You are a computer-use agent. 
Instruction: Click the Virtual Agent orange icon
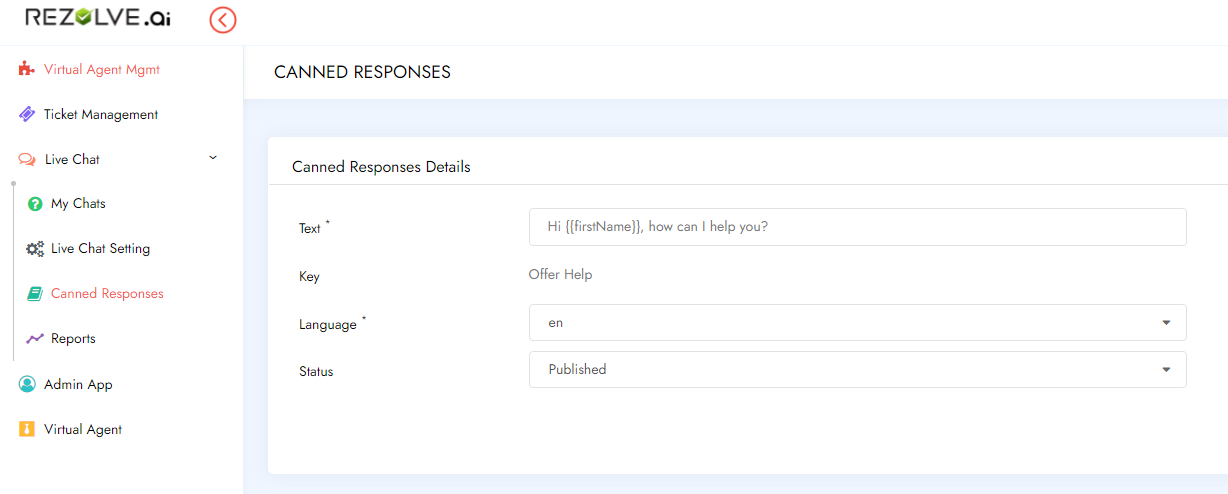point(27,429)
